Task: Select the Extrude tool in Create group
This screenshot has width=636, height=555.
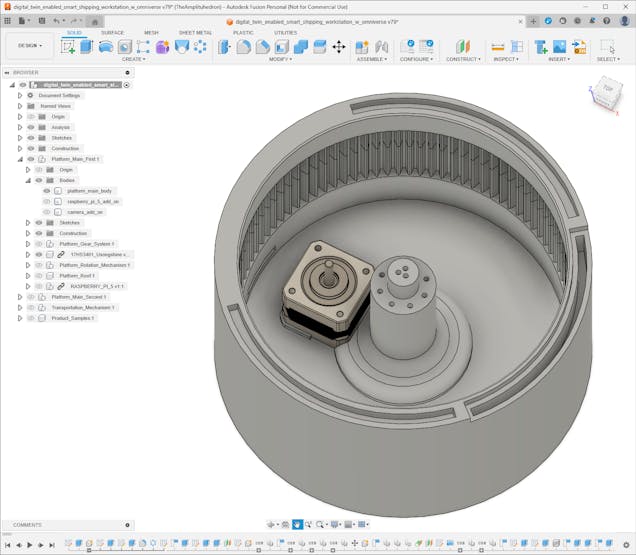Action: pyautogui.click(x=87, y=46)
